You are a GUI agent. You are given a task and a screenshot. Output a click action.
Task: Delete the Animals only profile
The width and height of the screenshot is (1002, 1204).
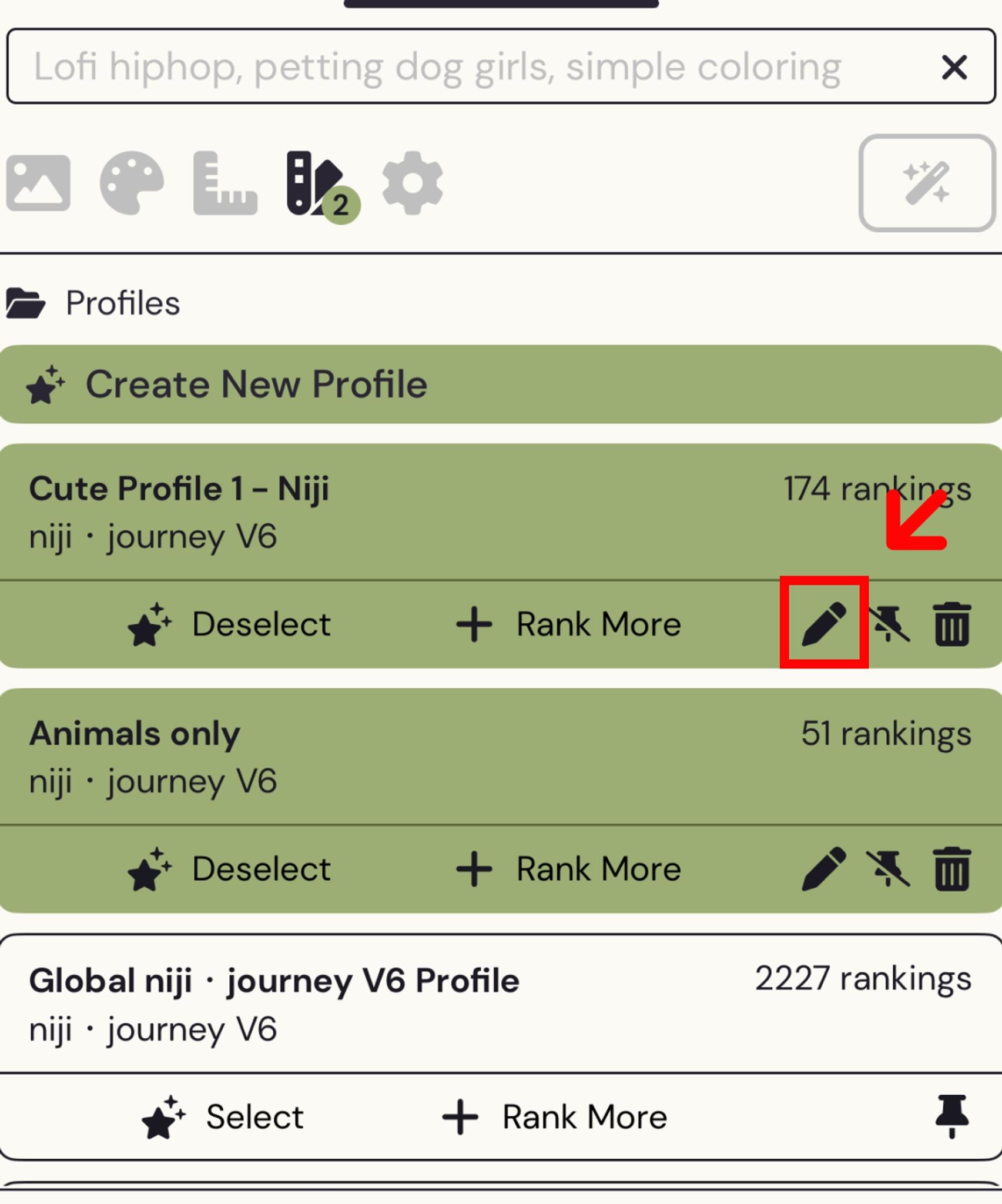(x=952, y=869)
